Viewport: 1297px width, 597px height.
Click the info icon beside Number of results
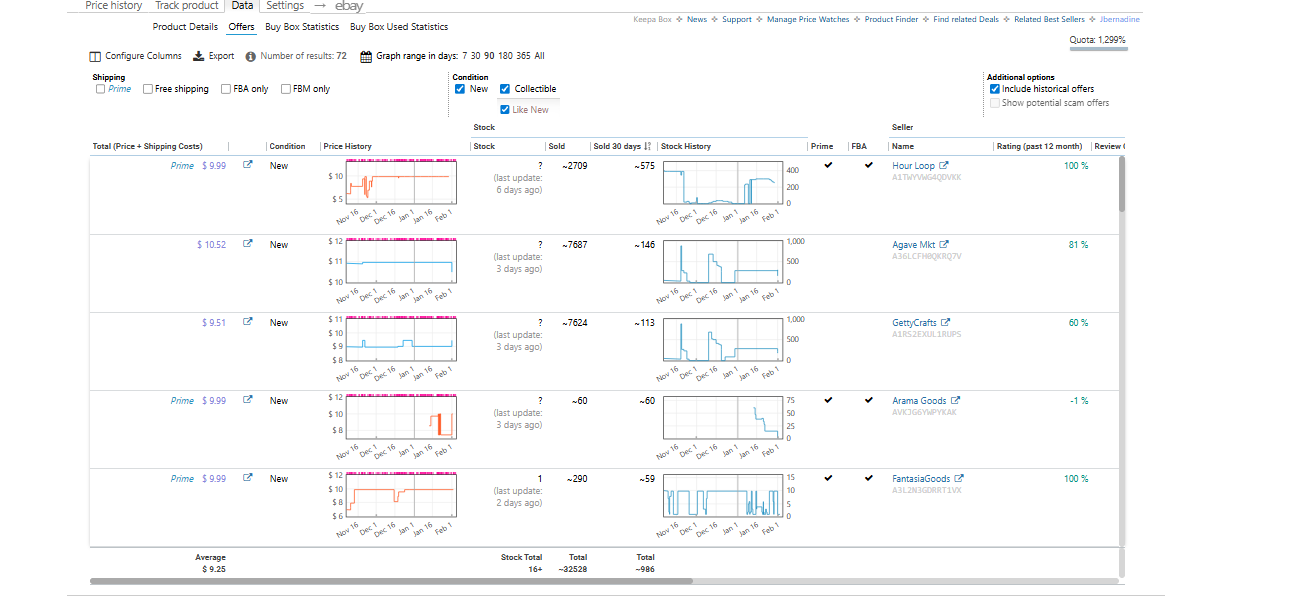(x=250, y=57)
